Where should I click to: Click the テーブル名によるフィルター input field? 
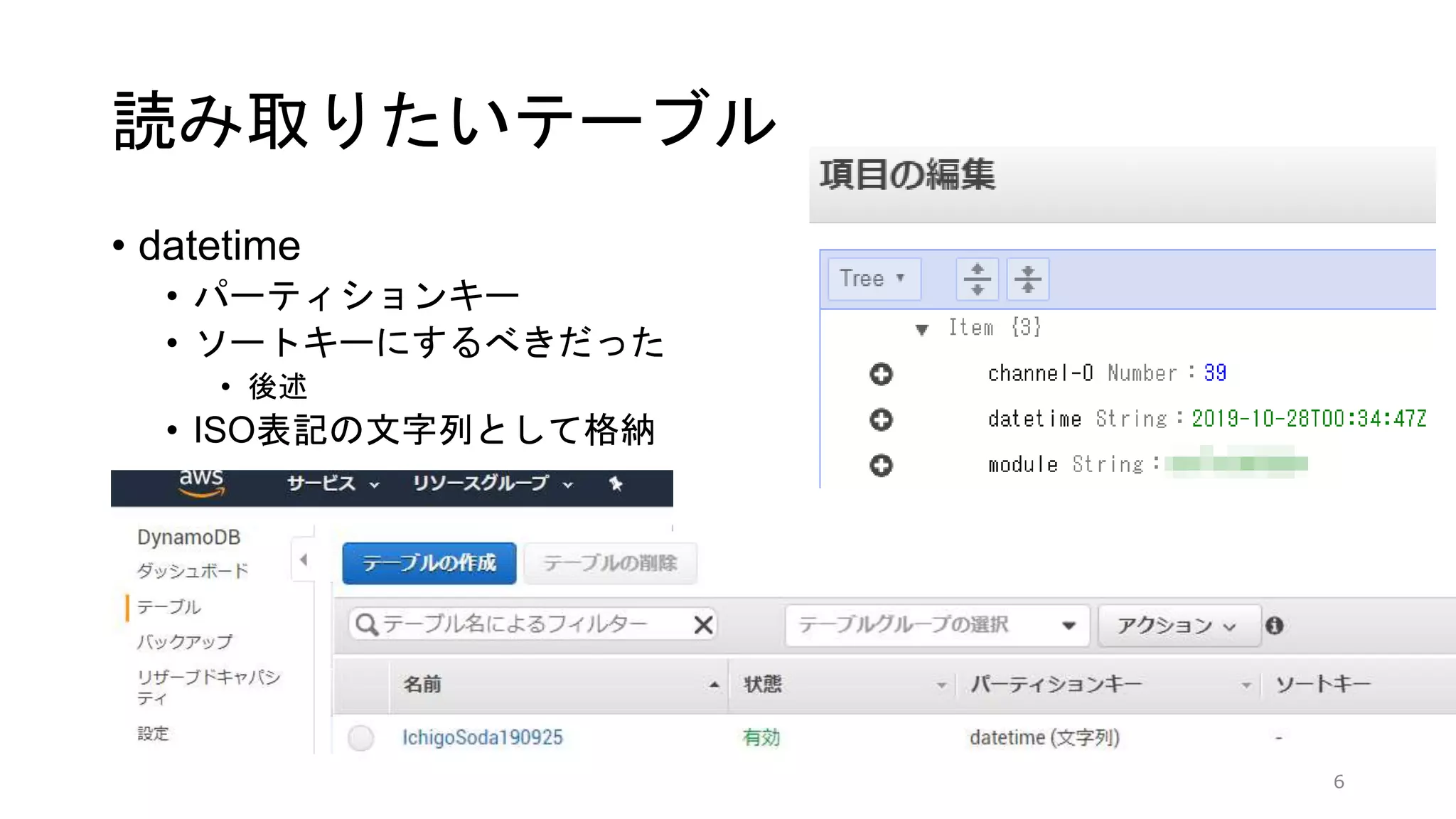(x=532, y=625)
